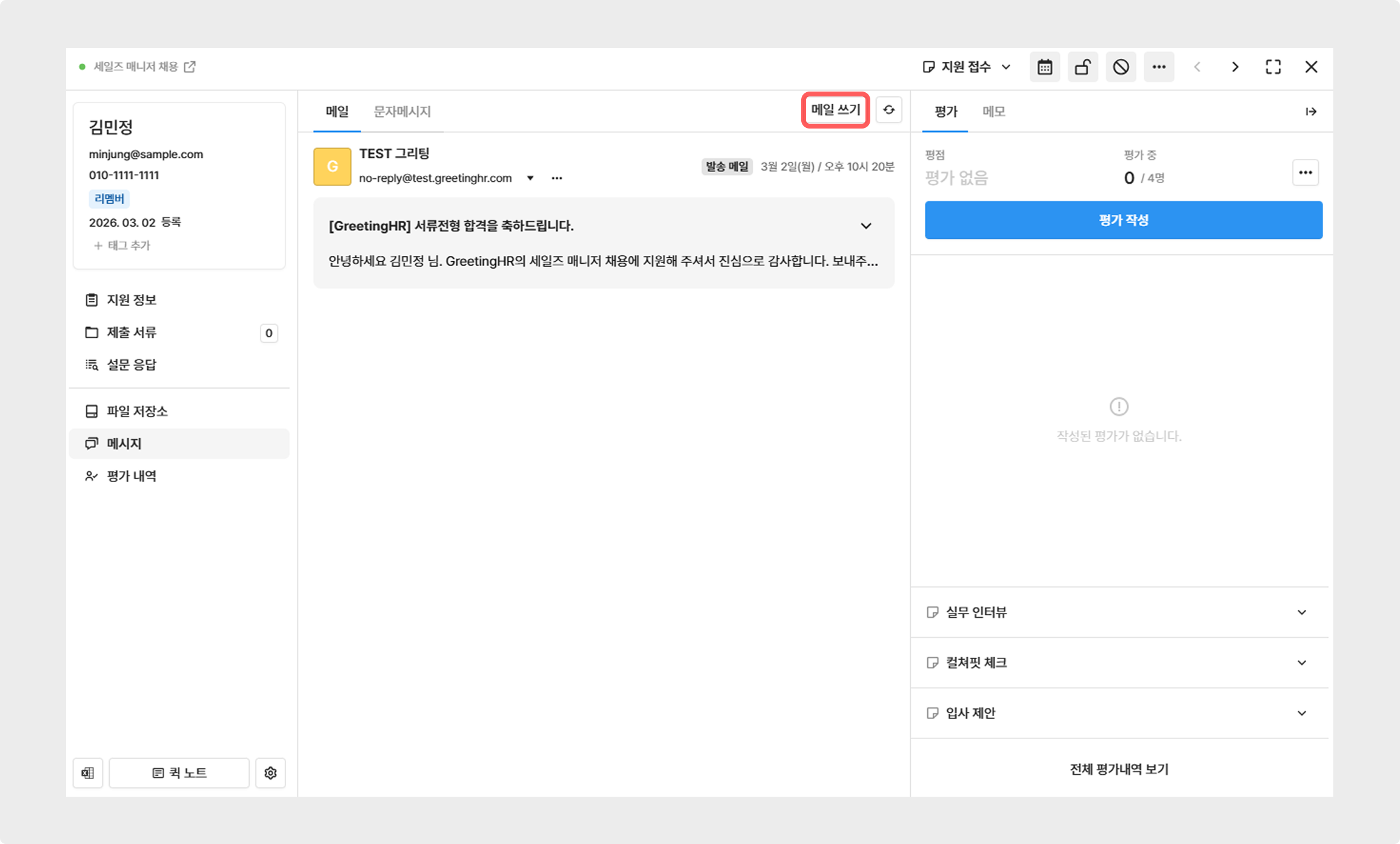This screenshot has width=1400, height=844.
Task: Switch to the 메모 tab
Action: click(x=993, y=112)
